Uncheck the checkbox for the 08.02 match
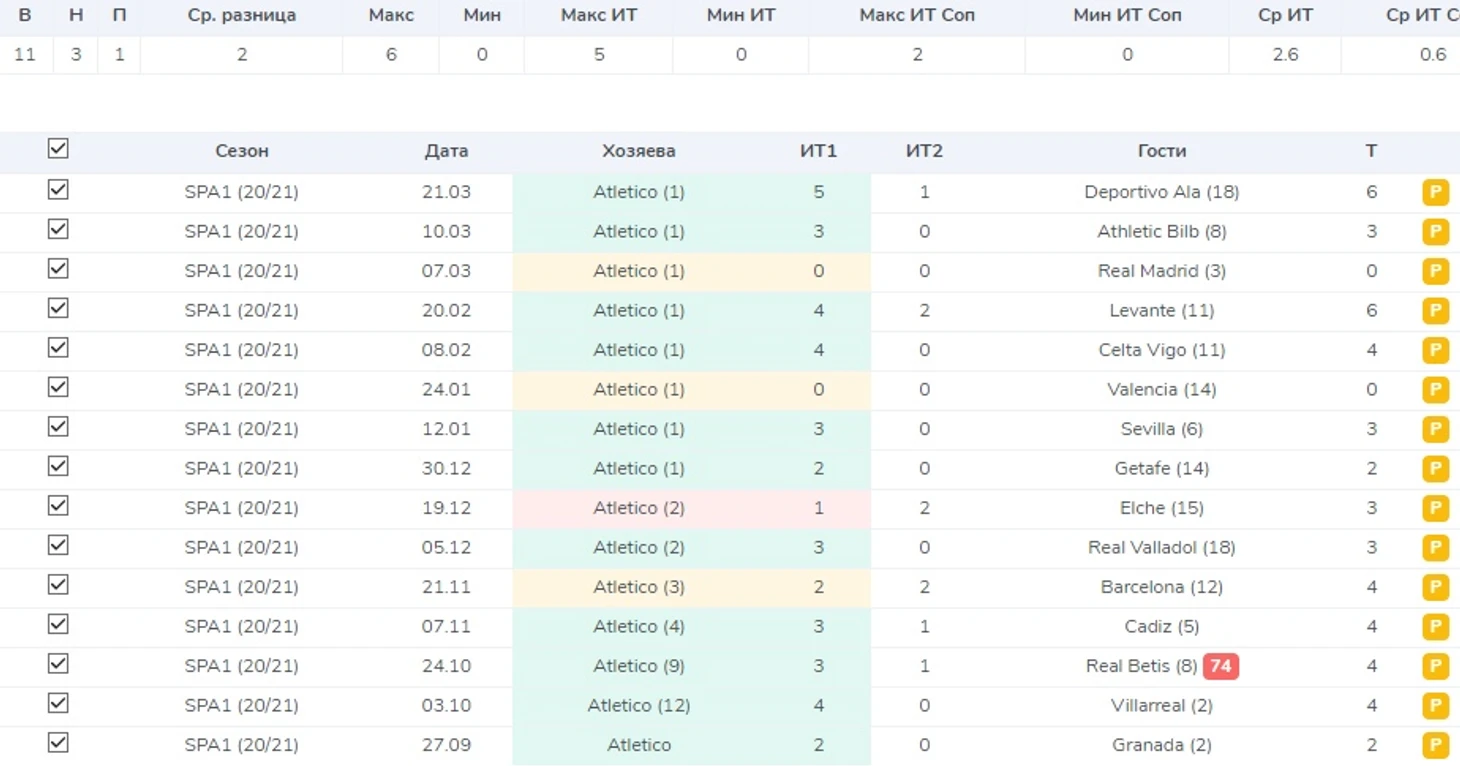This screenshot has height=766, width=1460. coord(58,347)
